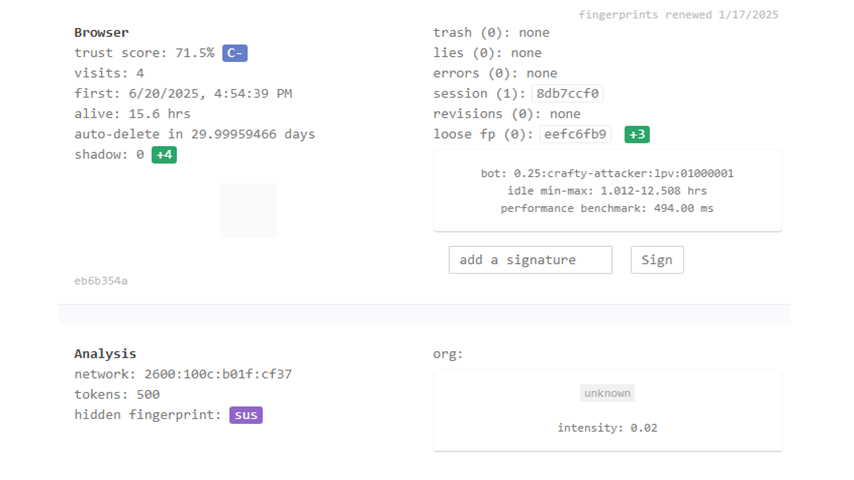Click the errors (0): none line
Screen dimensions: 854x480
pyautogui.click(x=495, y=73)
